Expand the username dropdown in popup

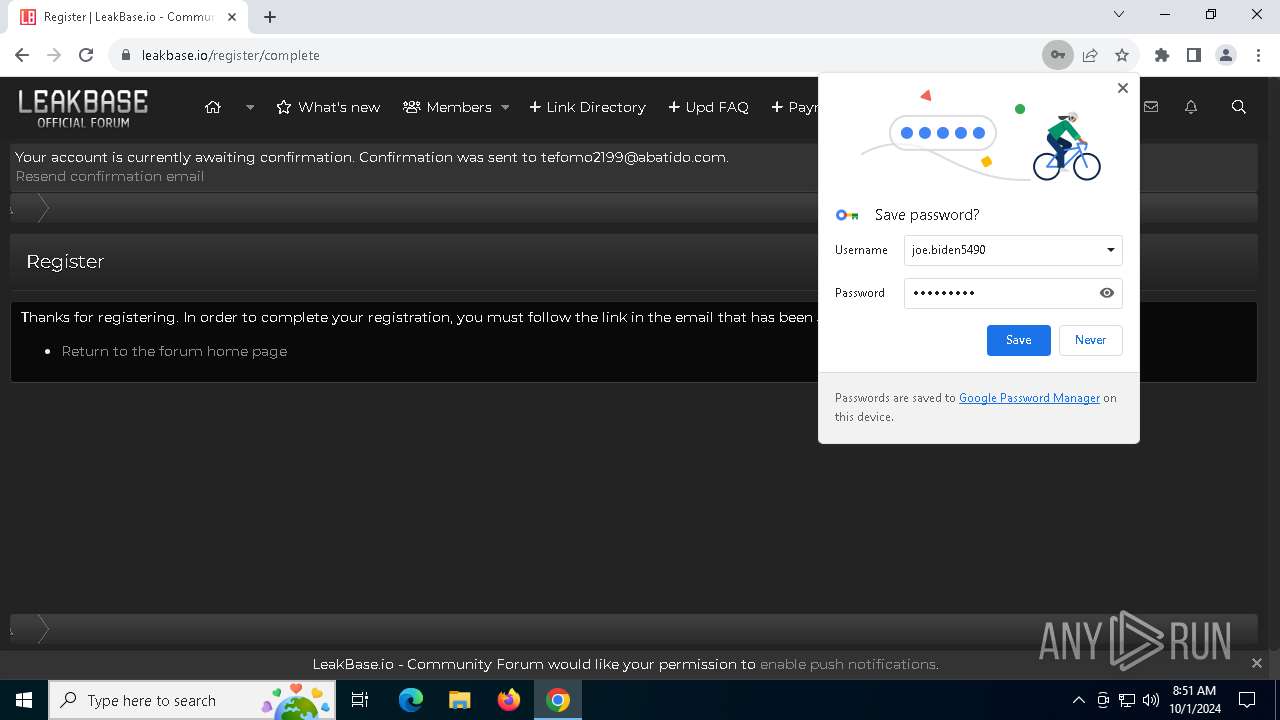tap(1110, 250)
